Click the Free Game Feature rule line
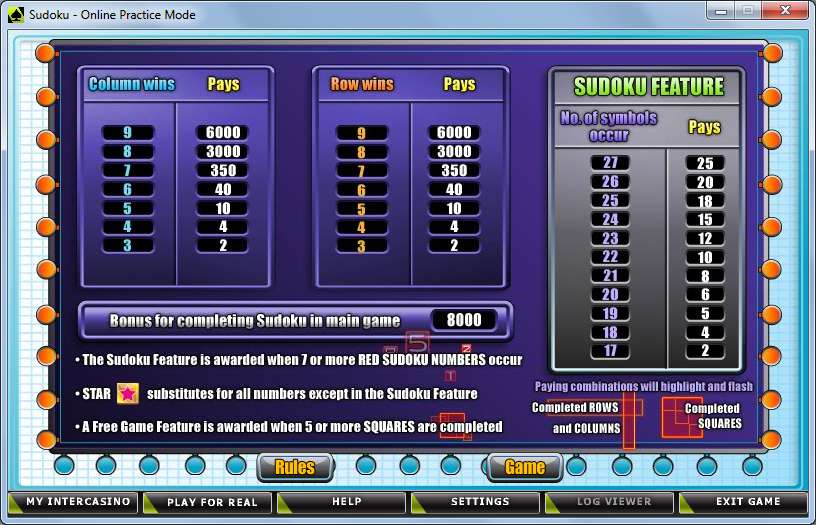The image size is (816, 525). [x=289, y=427]
